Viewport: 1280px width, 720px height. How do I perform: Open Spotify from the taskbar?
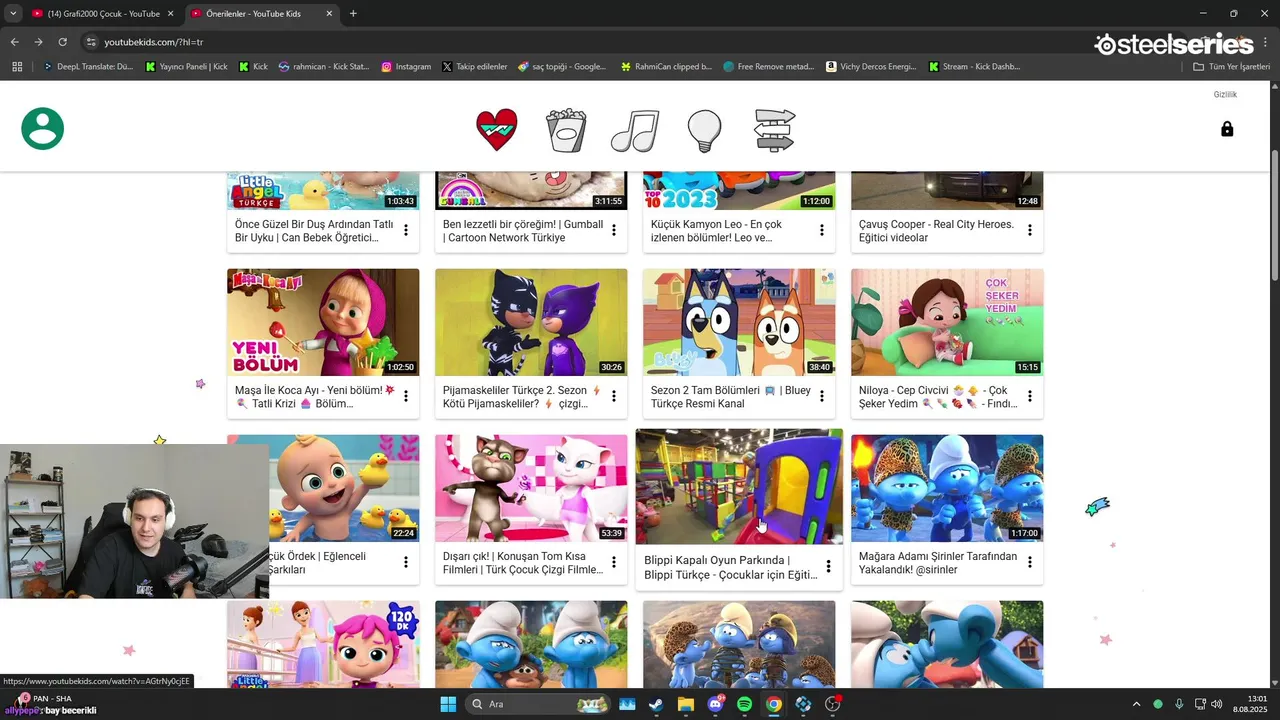click(x=744, y=704)
